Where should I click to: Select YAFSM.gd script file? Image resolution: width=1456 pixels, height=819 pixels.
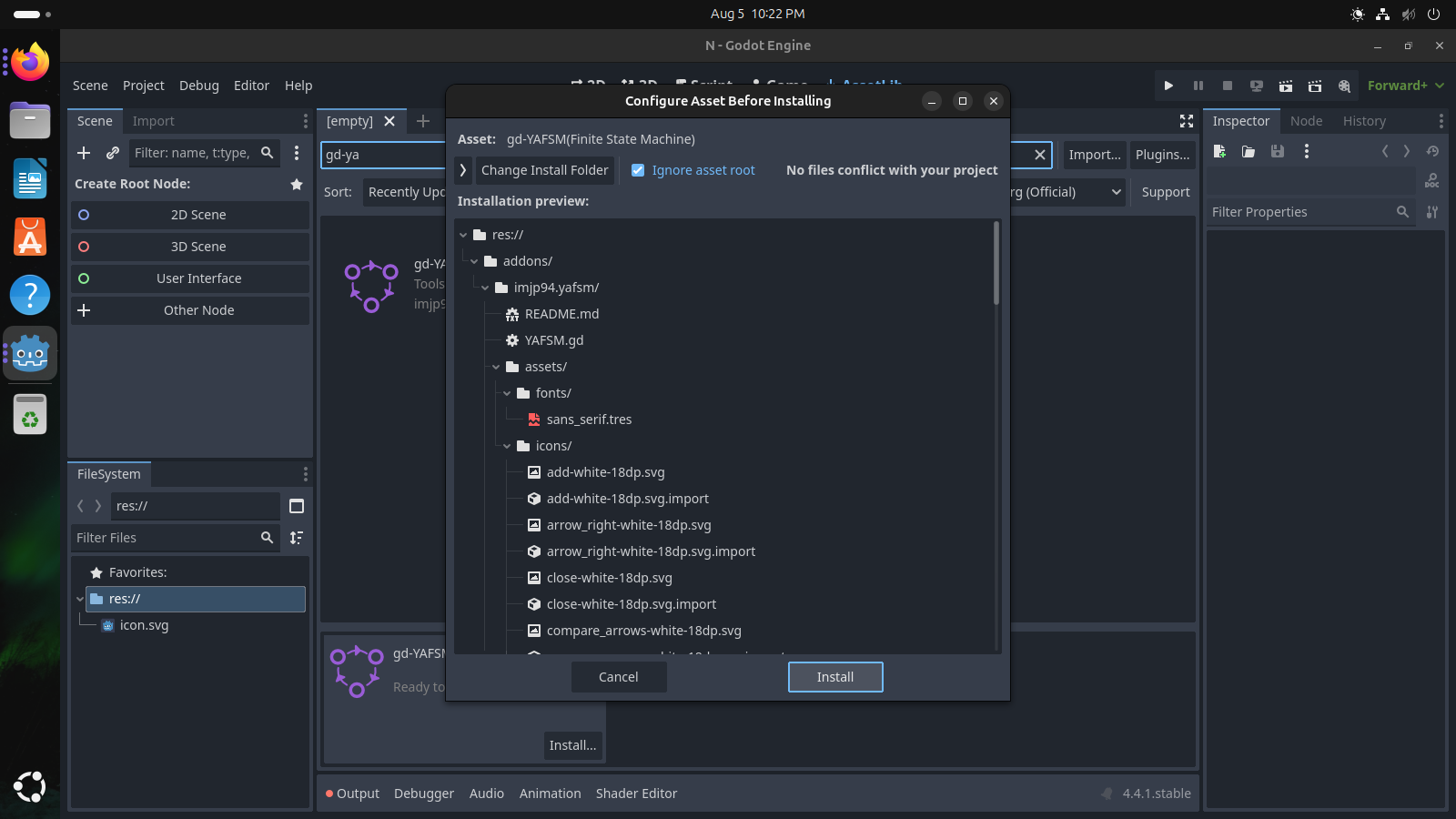(x=554, y=340)
